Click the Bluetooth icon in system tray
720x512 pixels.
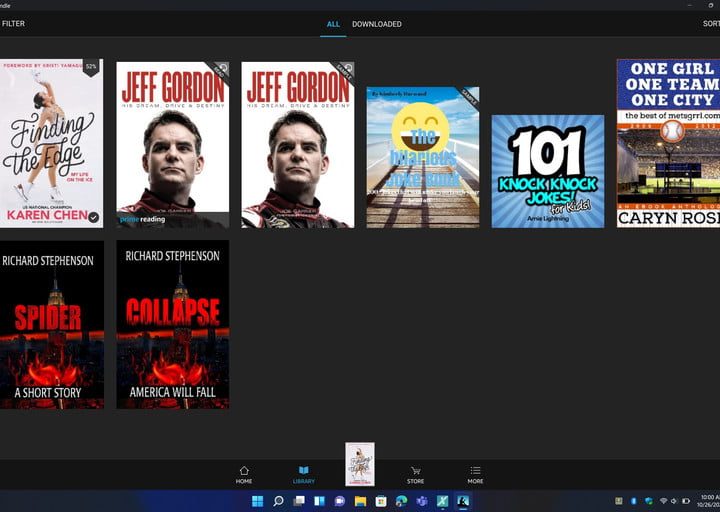point(634,501)
